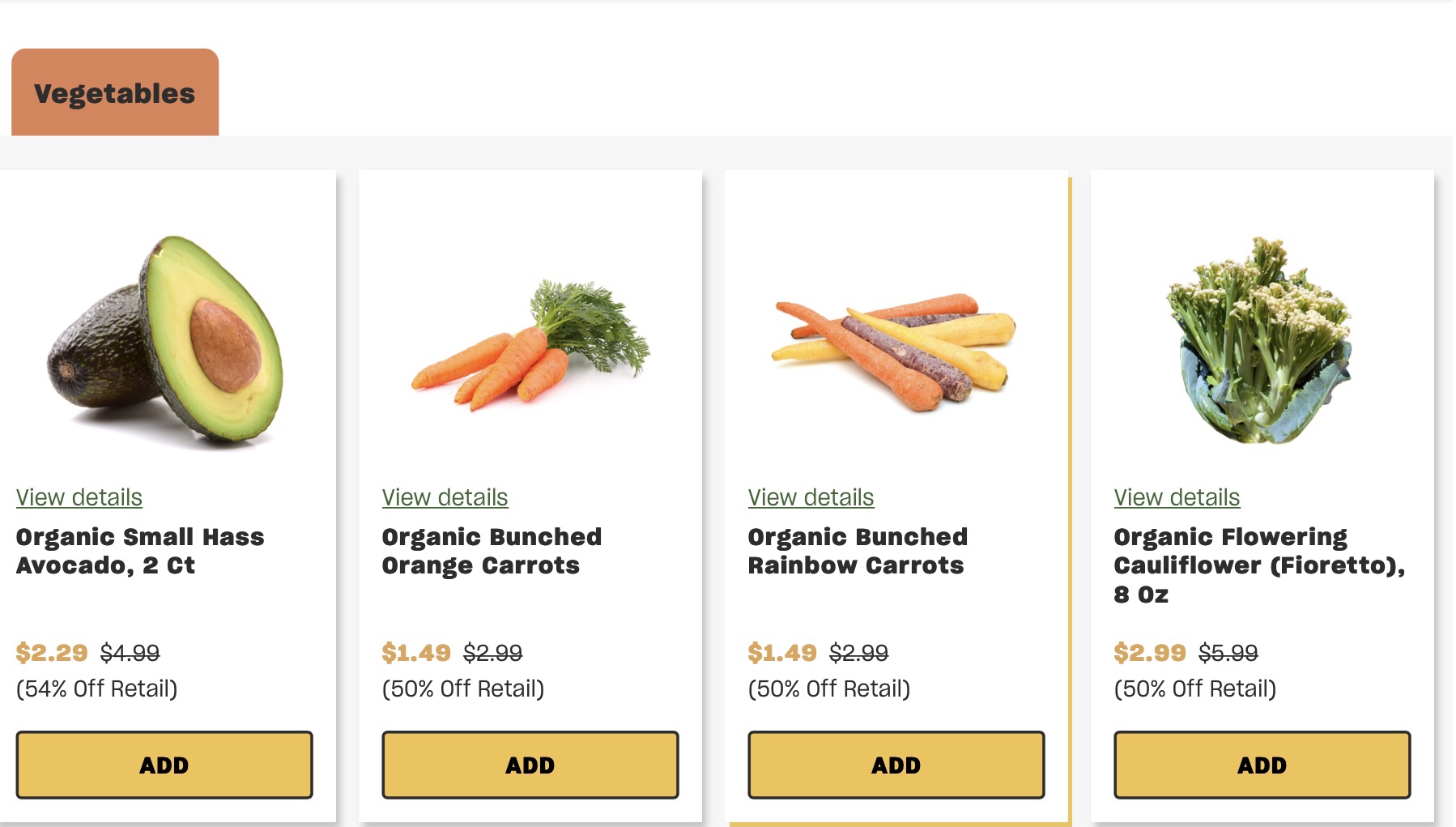View details for Organic Small Hass Avocado
The height and width of the screenshot is (827, 1456).
79,497
